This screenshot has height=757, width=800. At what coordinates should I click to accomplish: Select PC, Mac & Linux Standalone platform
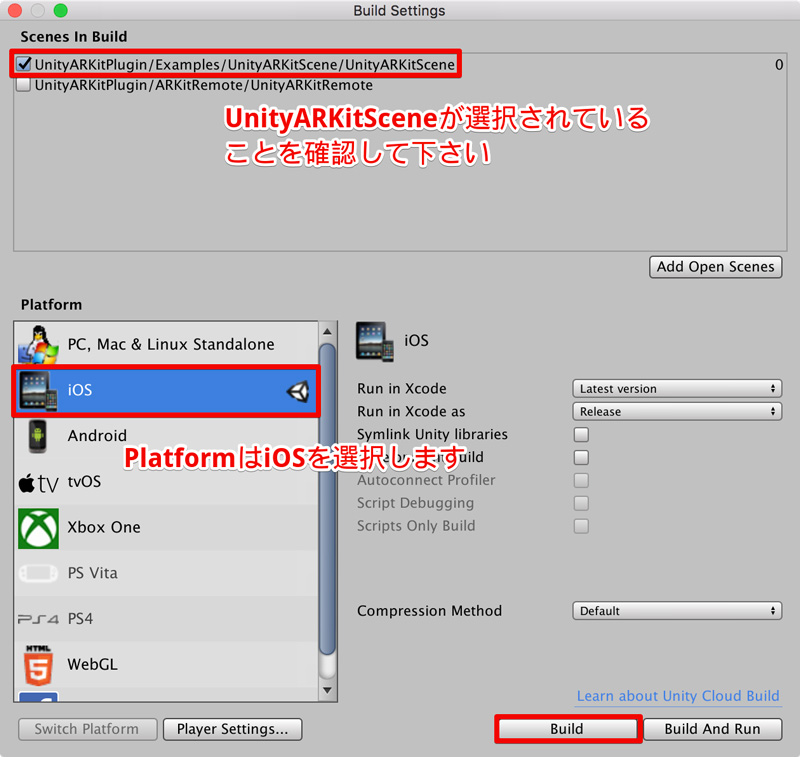[166, 344]
